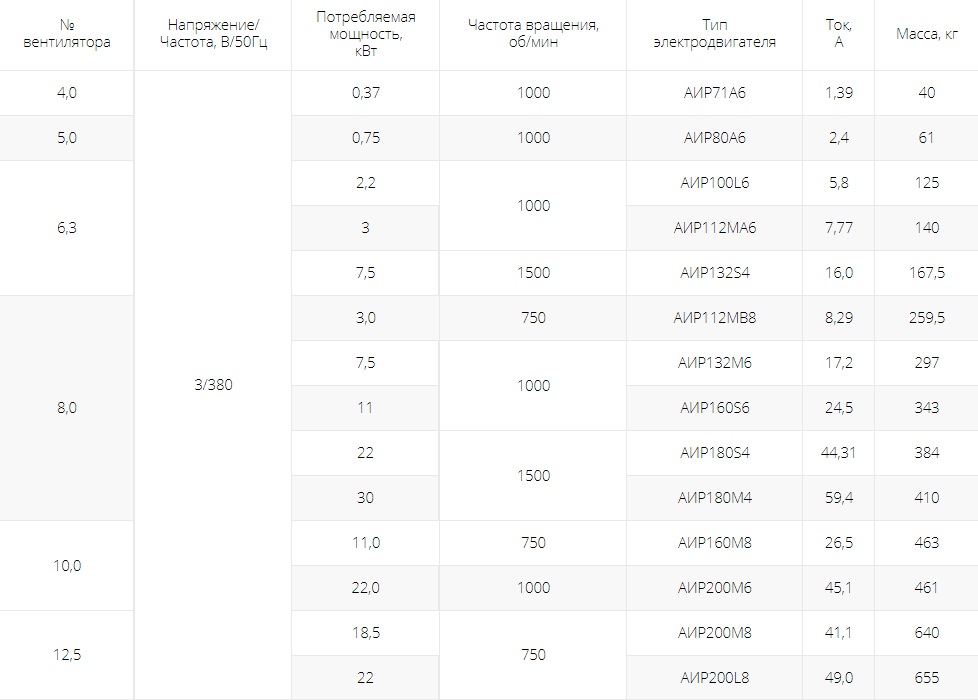Screen dimensions: 978x700
Task: Click the АИР112МА6 motor cell
Action: [x=715, y=228]
